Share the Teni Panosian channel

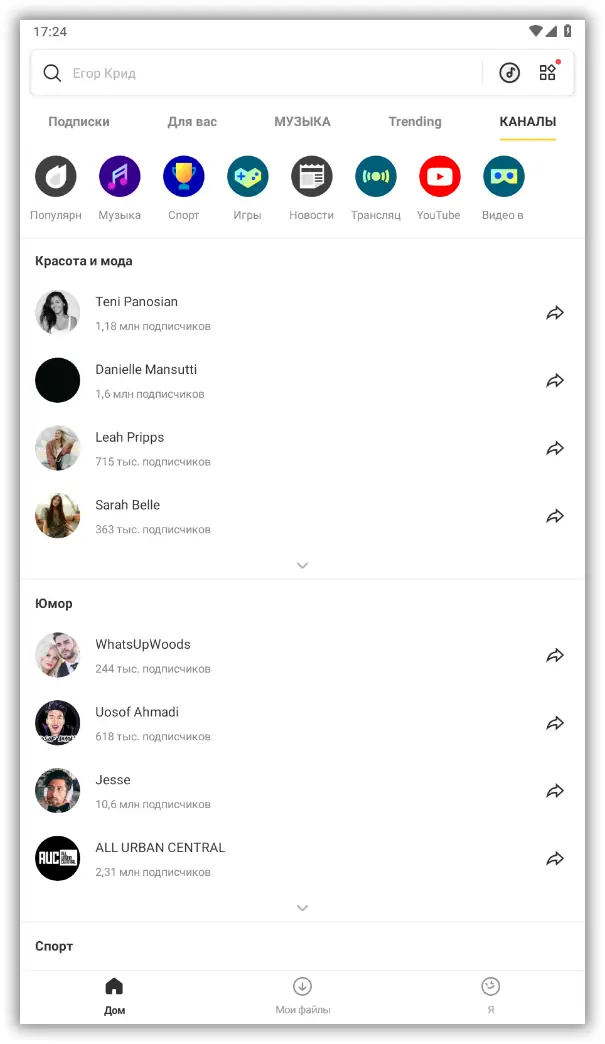click(555, 313)
